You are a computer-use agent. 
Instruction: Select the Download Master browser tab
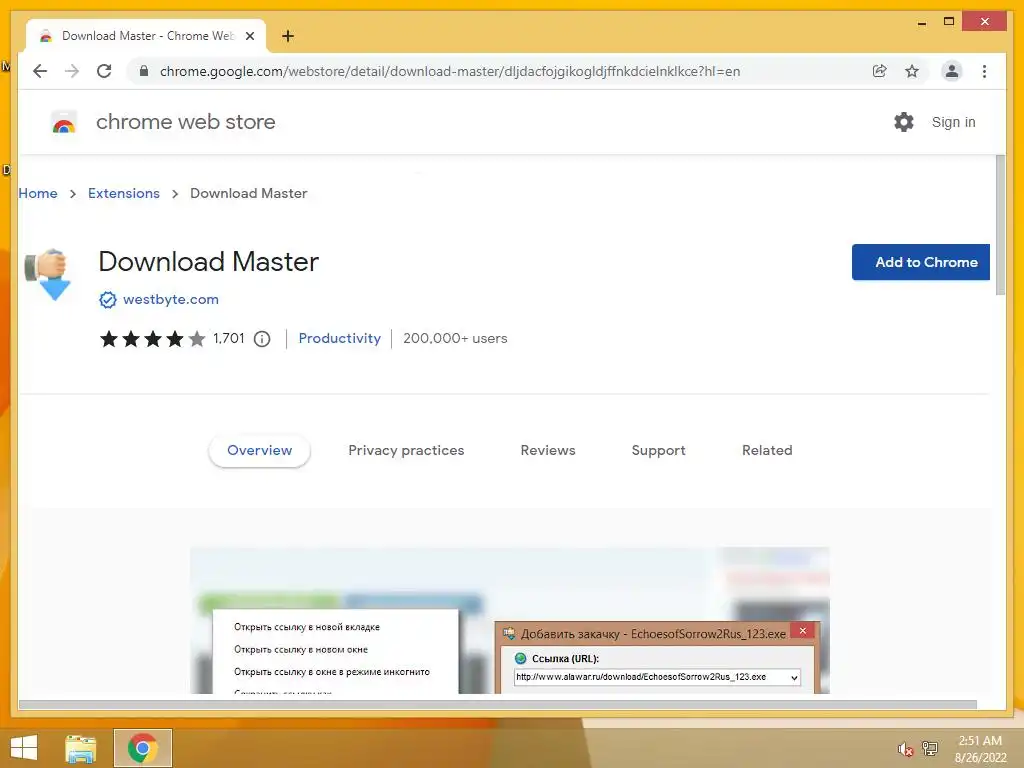coord(146,36)
